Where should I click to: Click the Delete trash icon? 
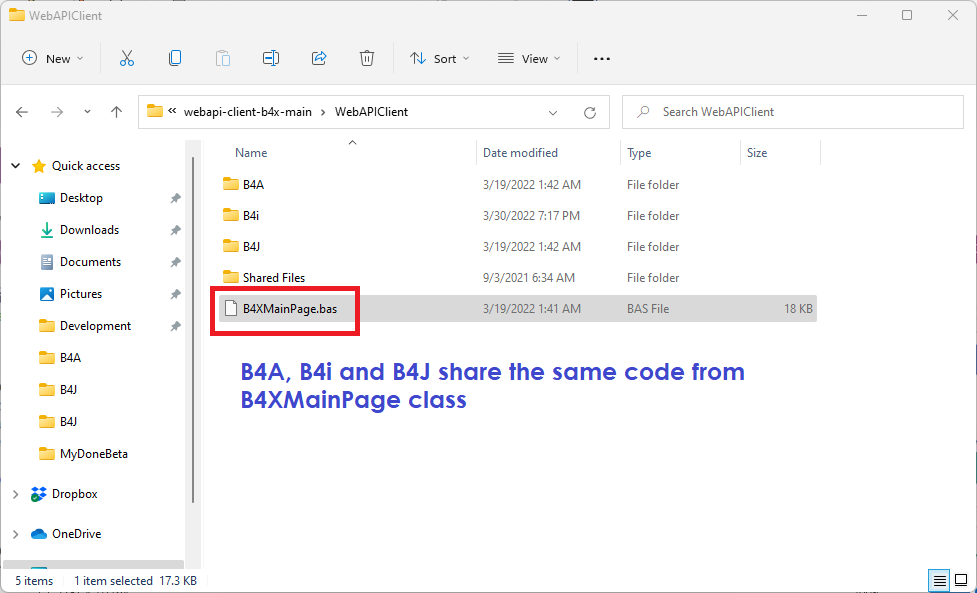click(x=367, y=59)
